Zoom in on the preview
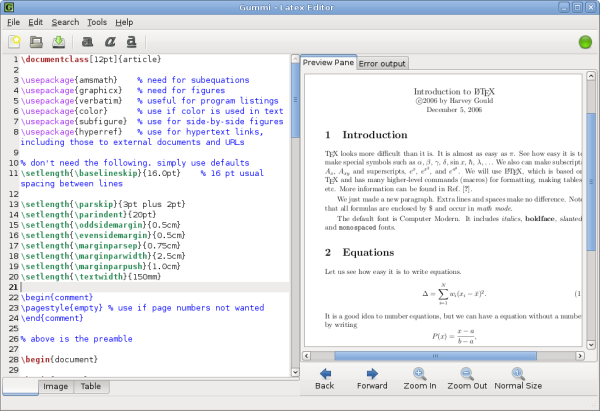Screen dimensions: 600x411 coord(420,379)
